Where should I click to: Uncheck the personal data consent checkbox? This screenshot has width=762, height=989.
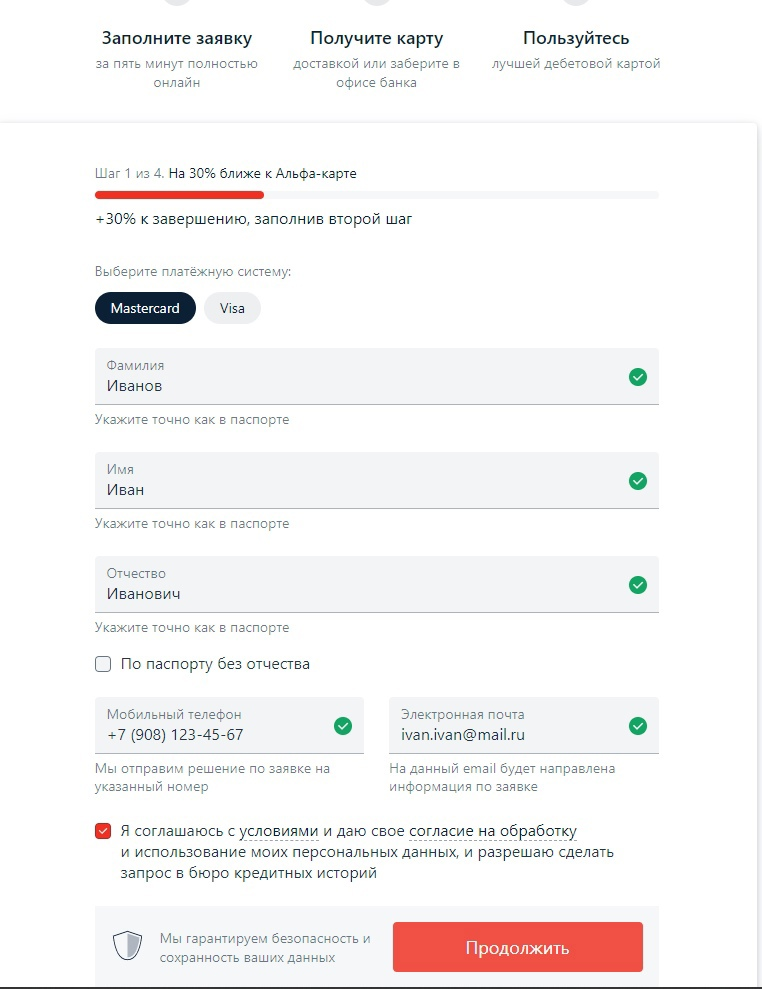[103, 831]
